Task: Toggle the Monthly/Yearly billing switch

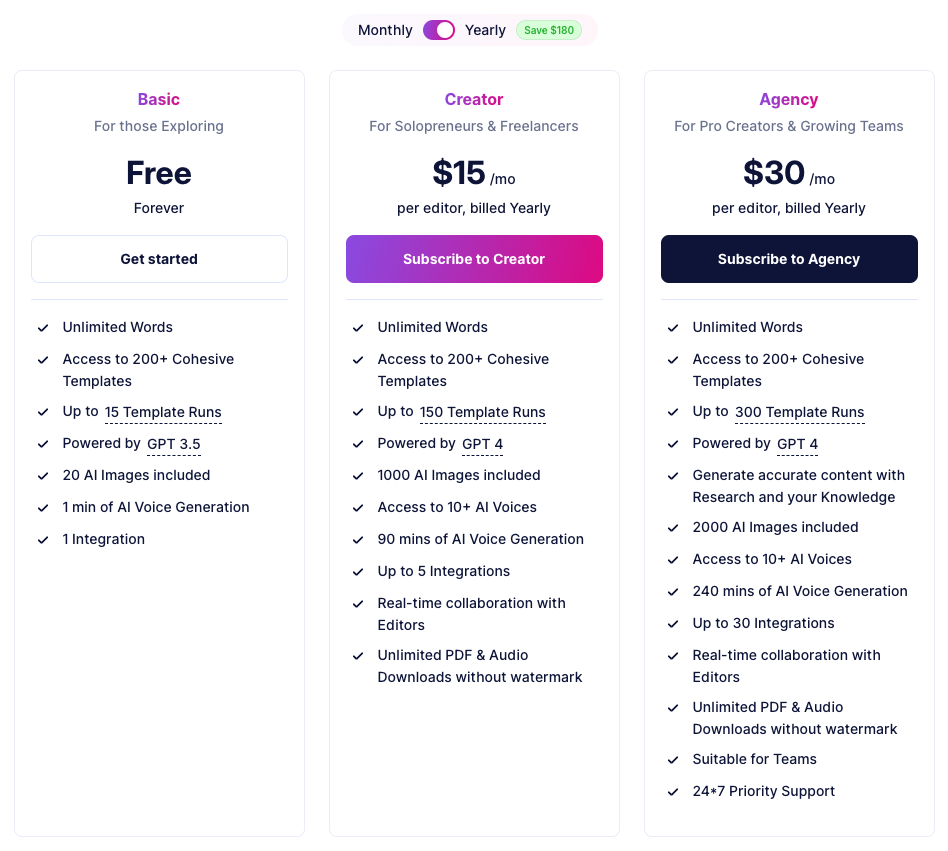Action: (x=439, y=30)
